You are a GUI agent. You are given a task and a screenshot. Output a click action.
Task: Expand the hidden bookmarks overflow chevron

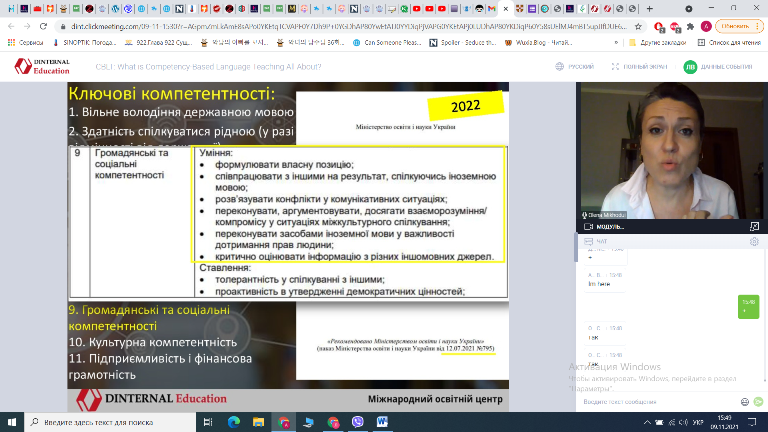point(616,43)
